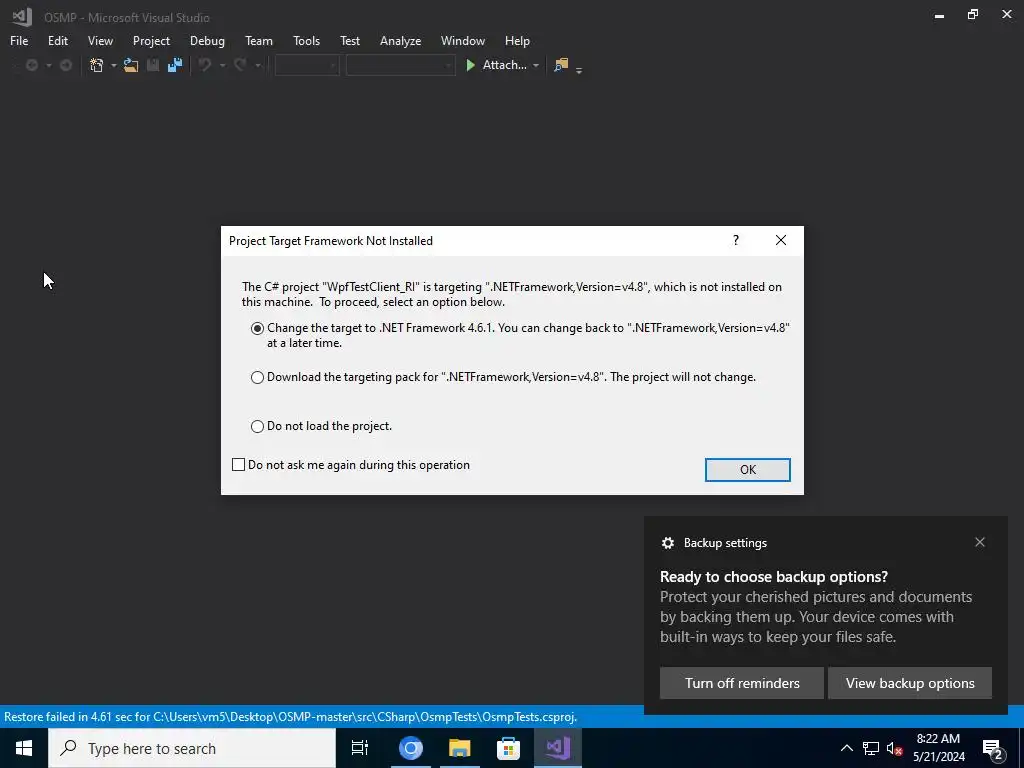This screenshot has height=768, width=1024.
Task: Click the clock showing 8:22 AM
Action: [938, 739]
